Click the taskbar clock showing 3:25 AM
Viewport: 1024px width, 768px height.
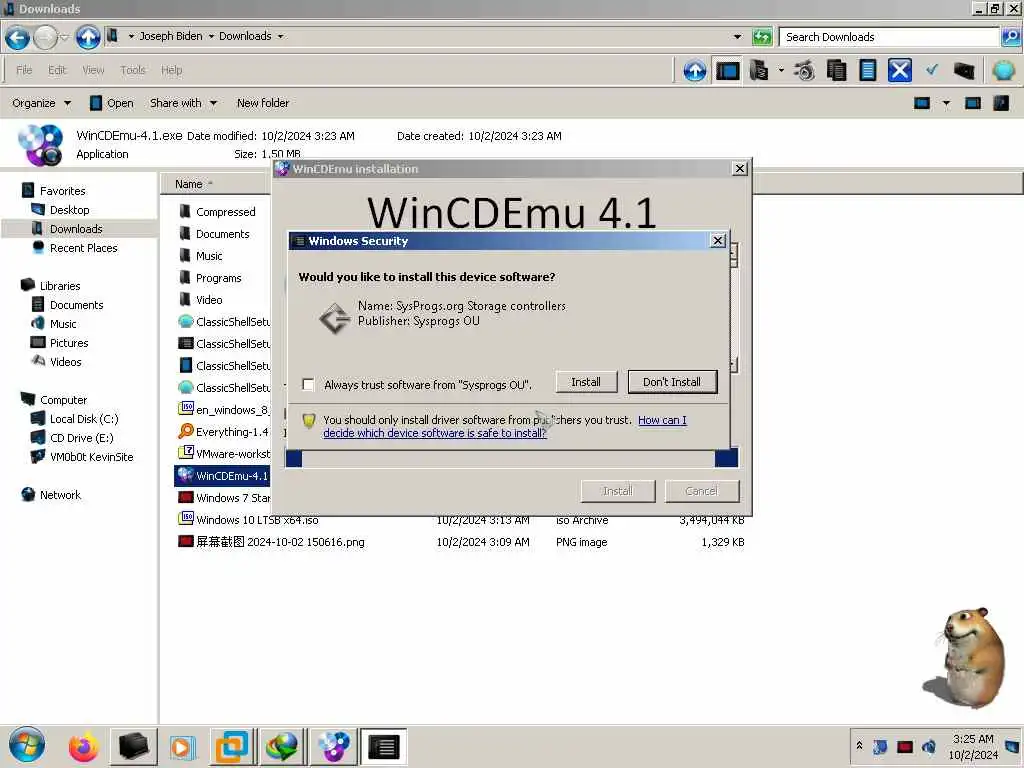pyautogui.click(x=973, y=746)
